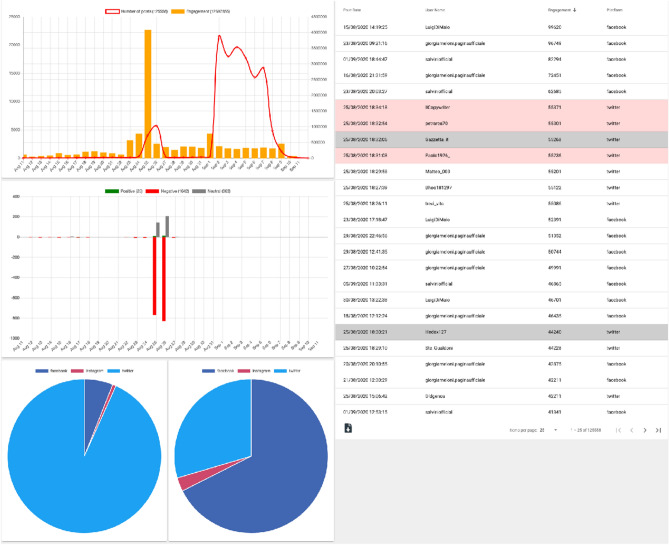The height and width of the screenshot is (545, 669).
Task: Sort table by Post Date column header
Action: point(353,9)
